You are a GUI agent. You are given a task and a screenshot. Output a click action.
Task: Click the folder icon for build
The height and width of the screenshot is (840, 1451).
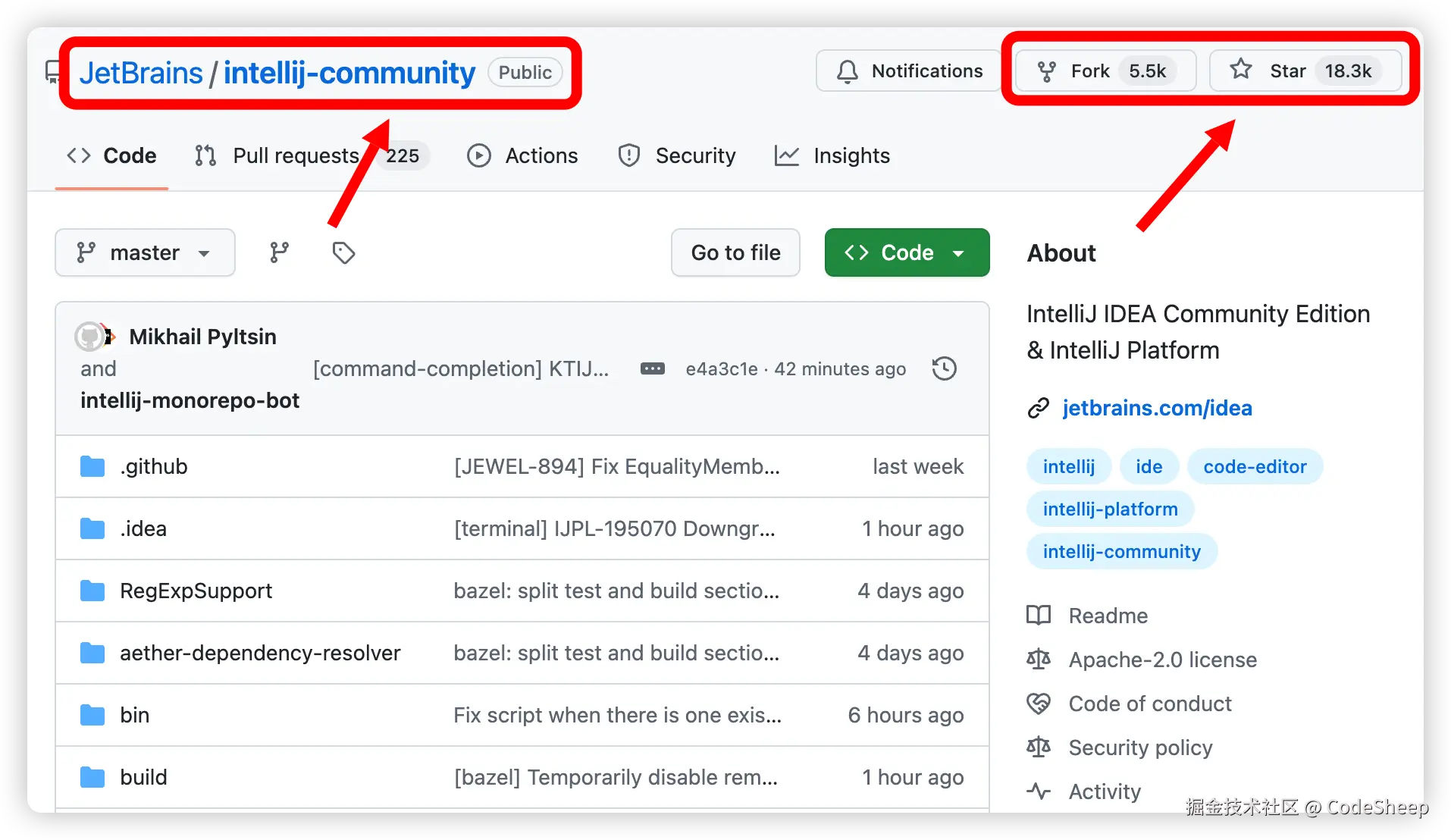(92, 777)
